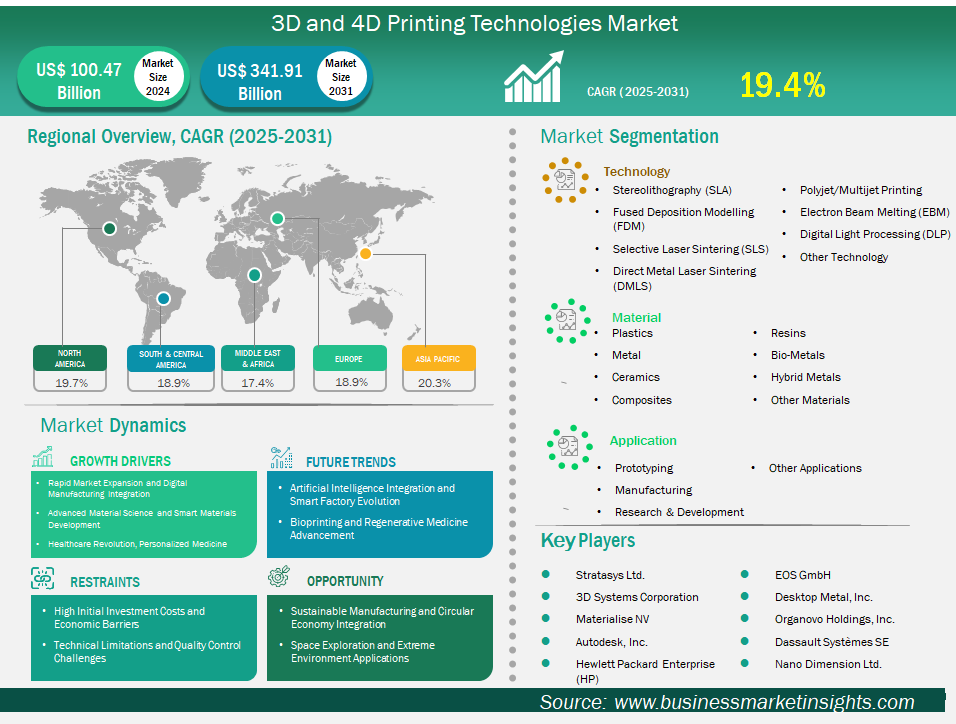Screen dimensions: 956x724
Task: Select the orange Asia Pacific map marker
Action: (x=366, y=254)
